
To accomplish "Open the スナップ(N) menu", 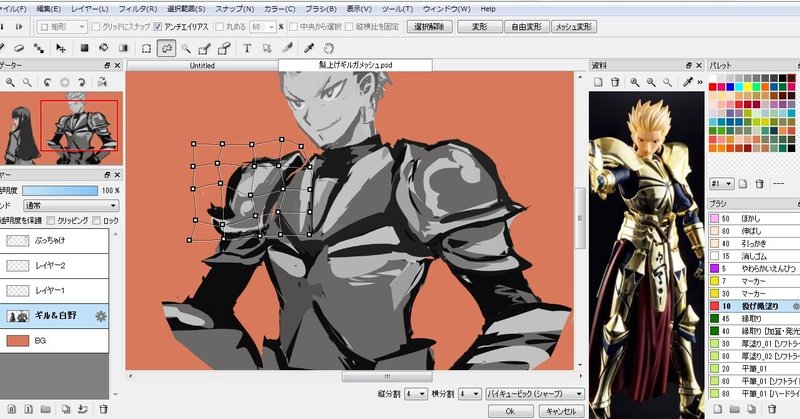I will click(234, 9).
